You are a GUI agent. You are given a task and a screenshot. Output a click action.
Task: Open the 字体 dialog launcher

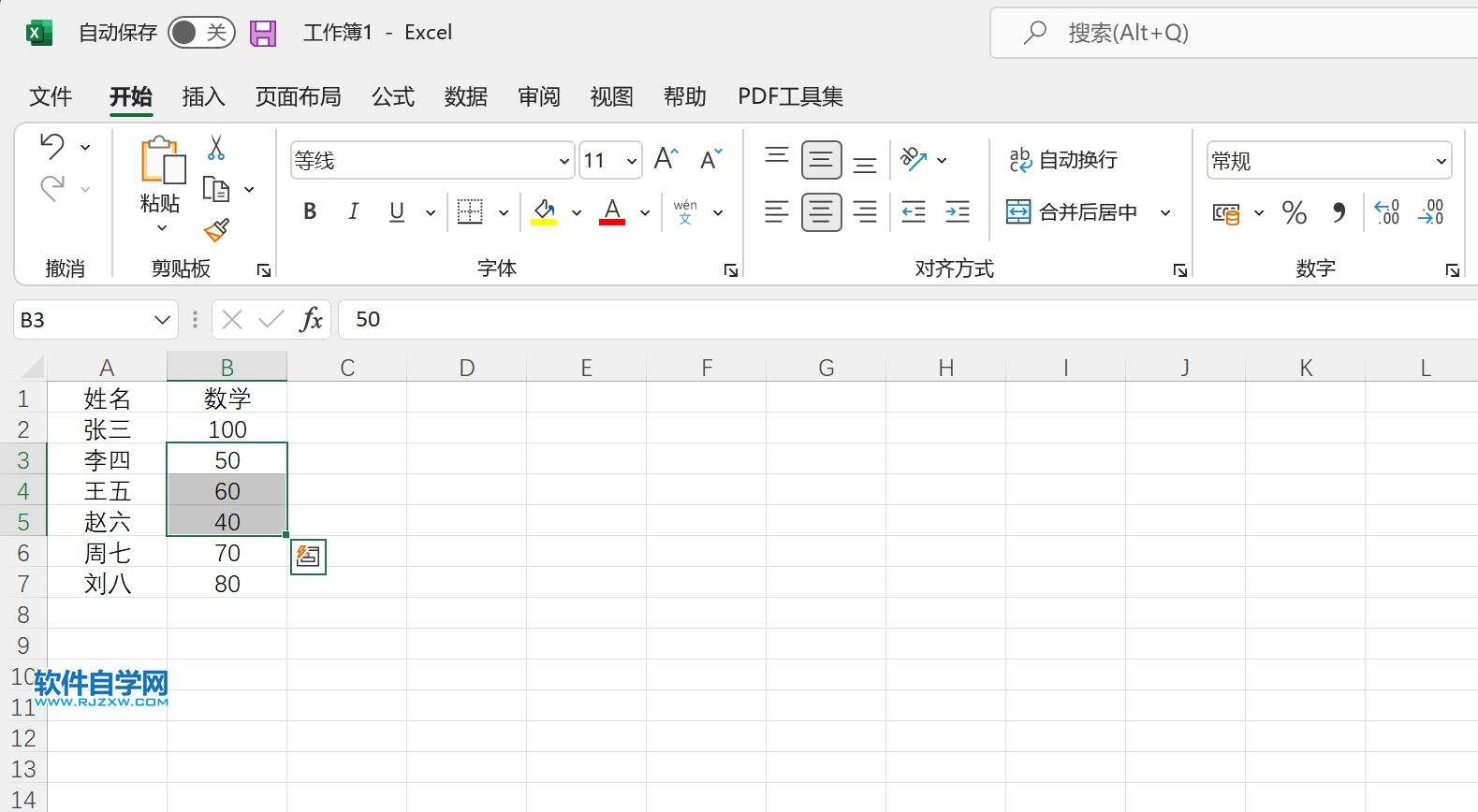[731, 270]
